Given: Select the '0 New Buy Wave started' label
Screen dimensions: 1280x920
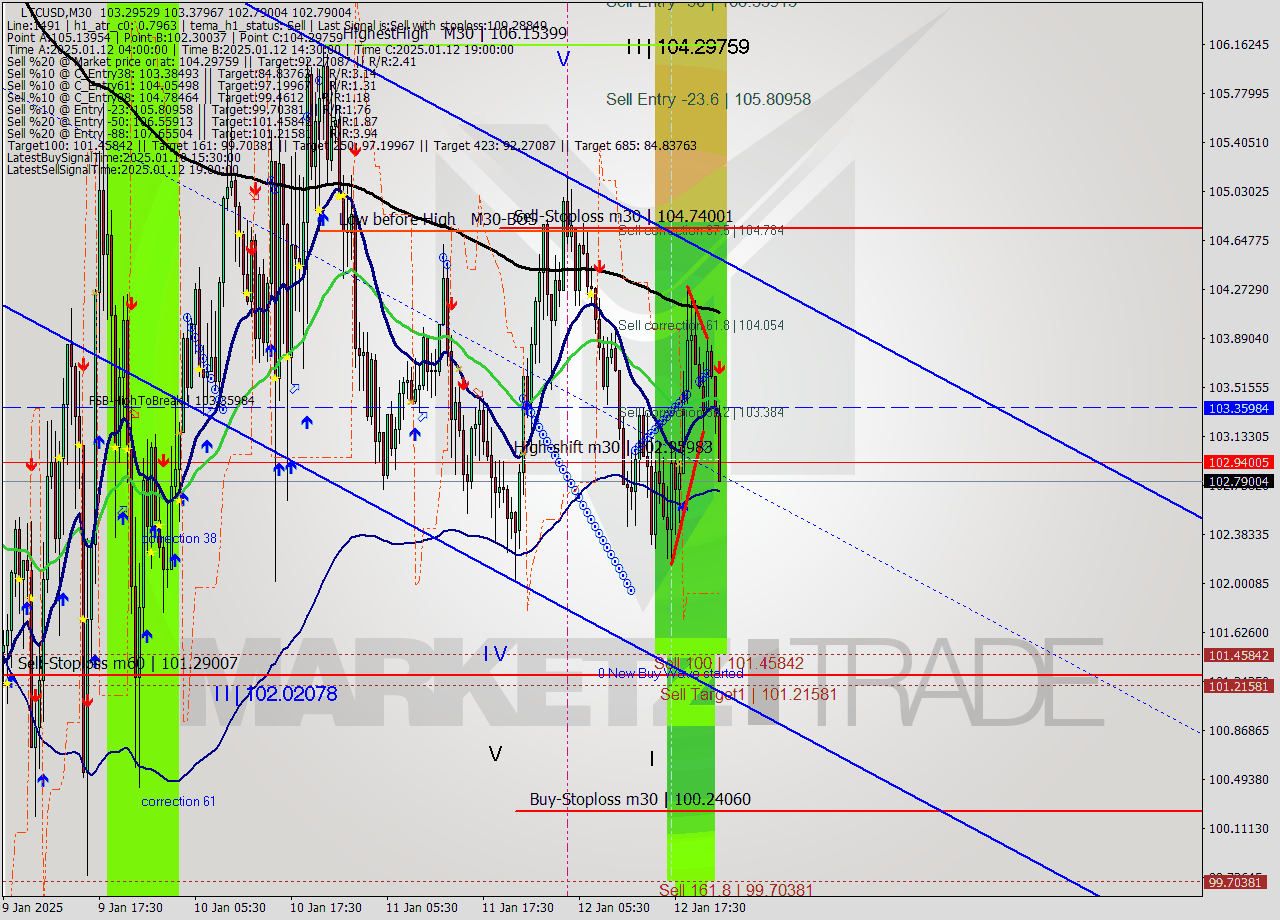Looking at the screenshot, I should 671,674.
